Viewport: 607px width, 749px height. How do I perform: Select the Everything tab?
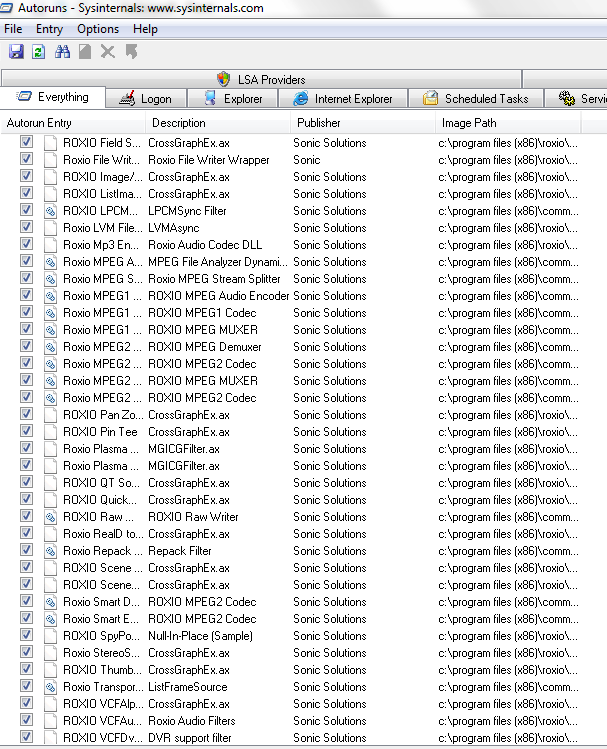[53, 97]
